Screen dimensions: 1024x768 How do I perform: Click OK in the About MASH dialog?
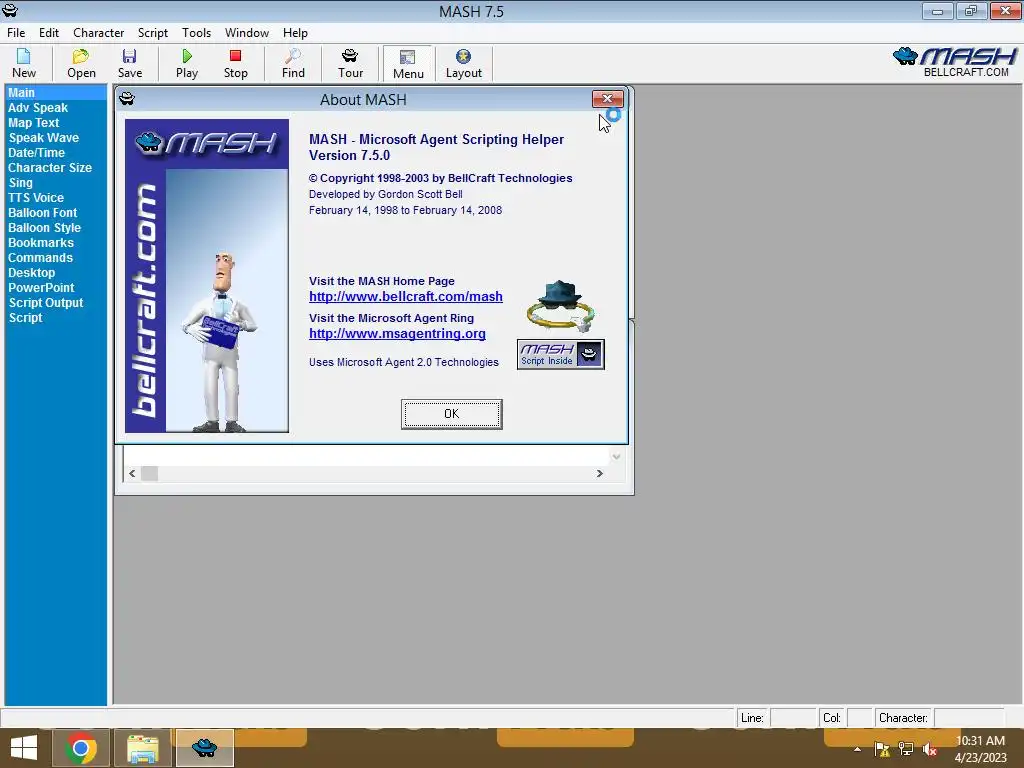click(451, 414)
